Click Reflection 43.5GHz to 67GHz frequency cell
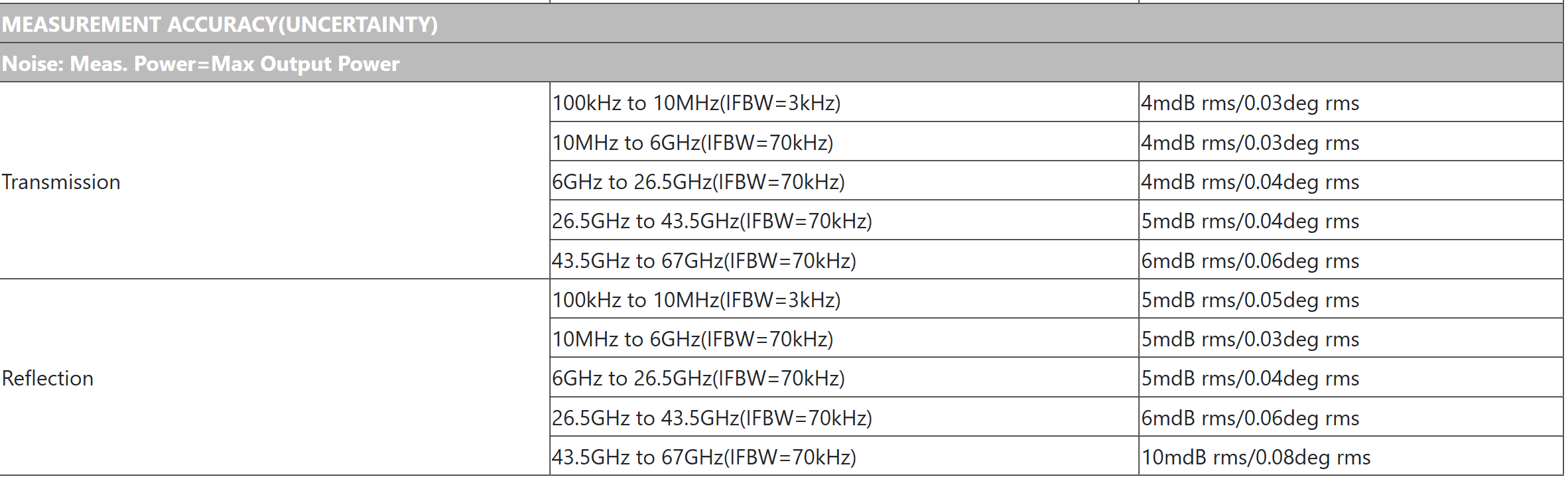 [704, 457]
